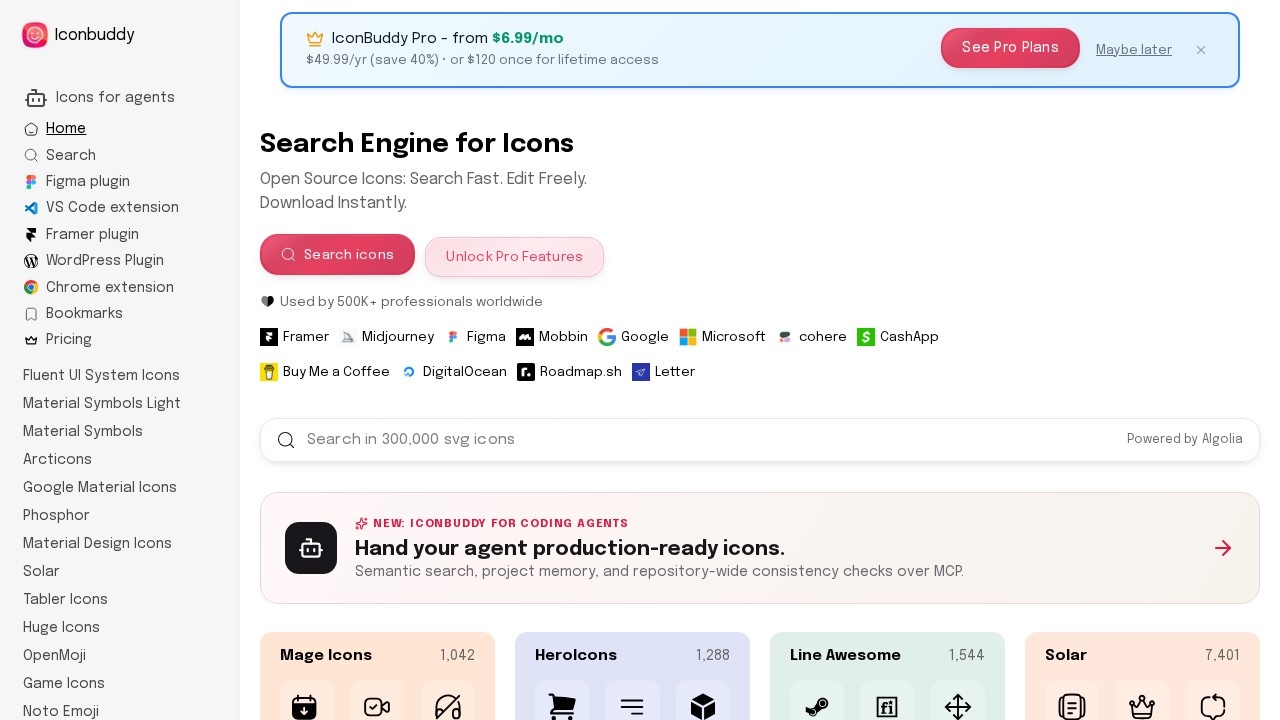This screenshot has height=720, width=1280.
Task: Click the Google company logo
Action: (607, 337)
